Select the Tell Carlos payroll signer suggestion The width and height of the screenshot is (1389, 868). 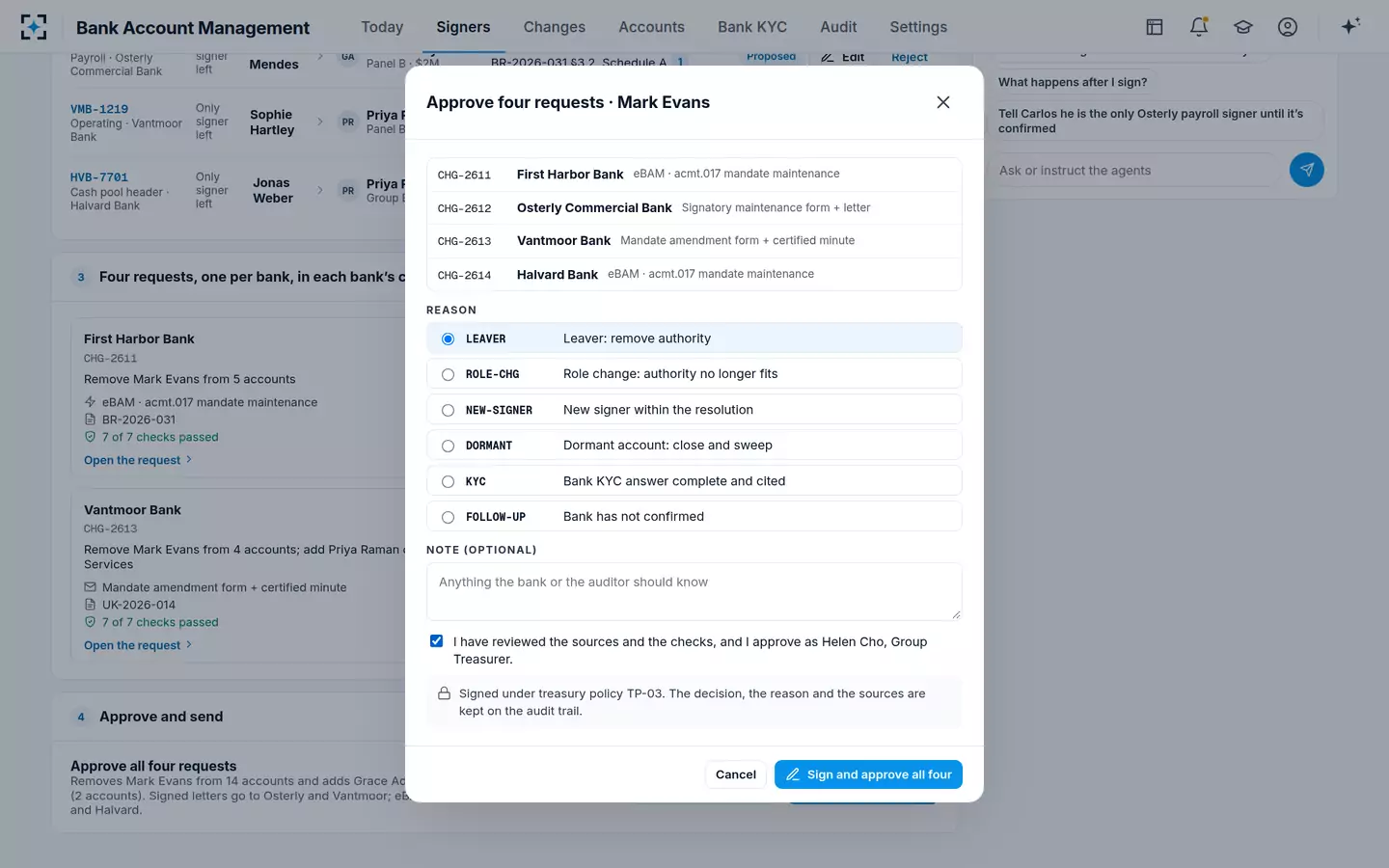coord(1155,121)
